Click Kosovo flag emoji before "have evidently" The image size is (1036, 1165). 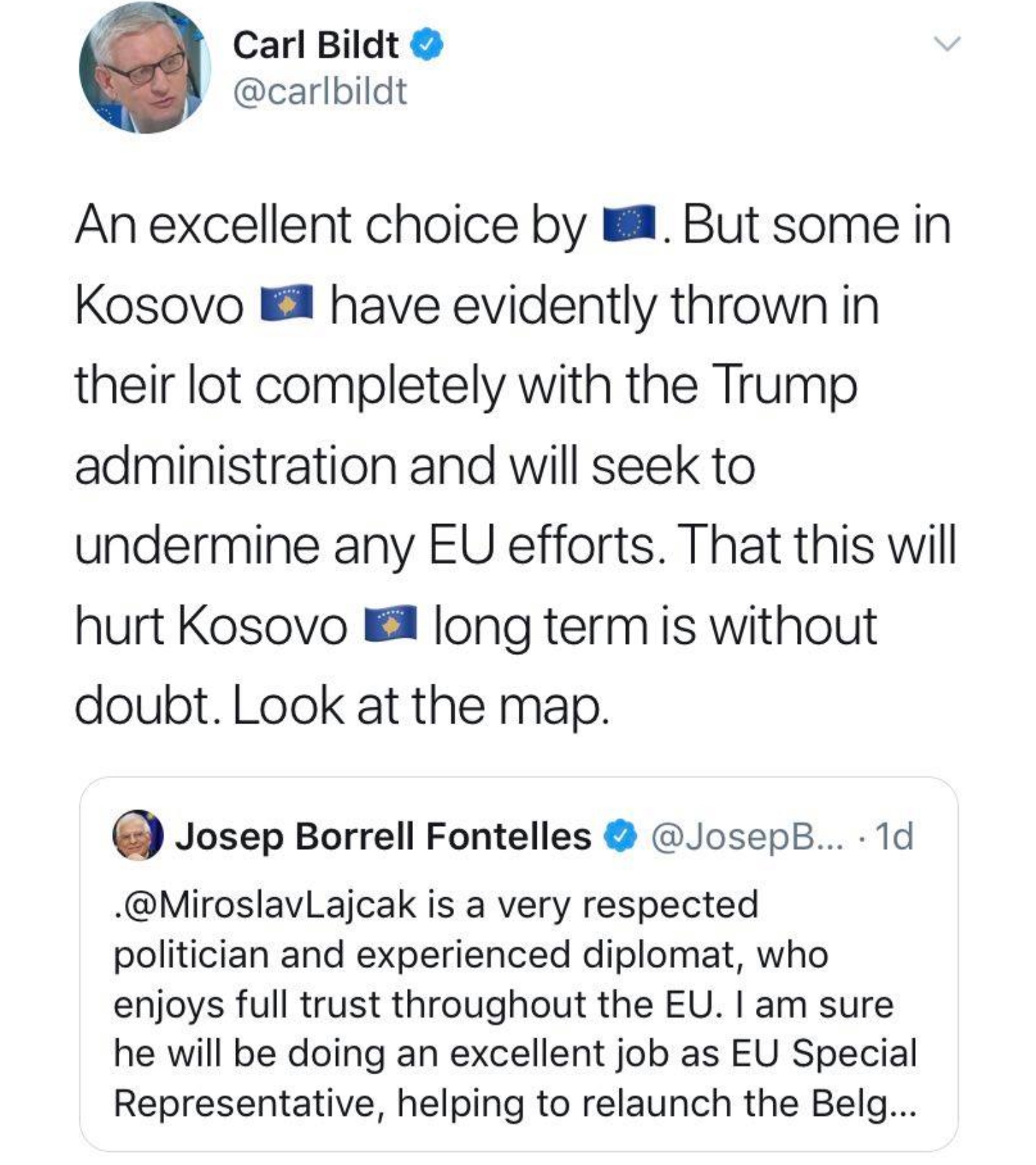tap(286, 304)
